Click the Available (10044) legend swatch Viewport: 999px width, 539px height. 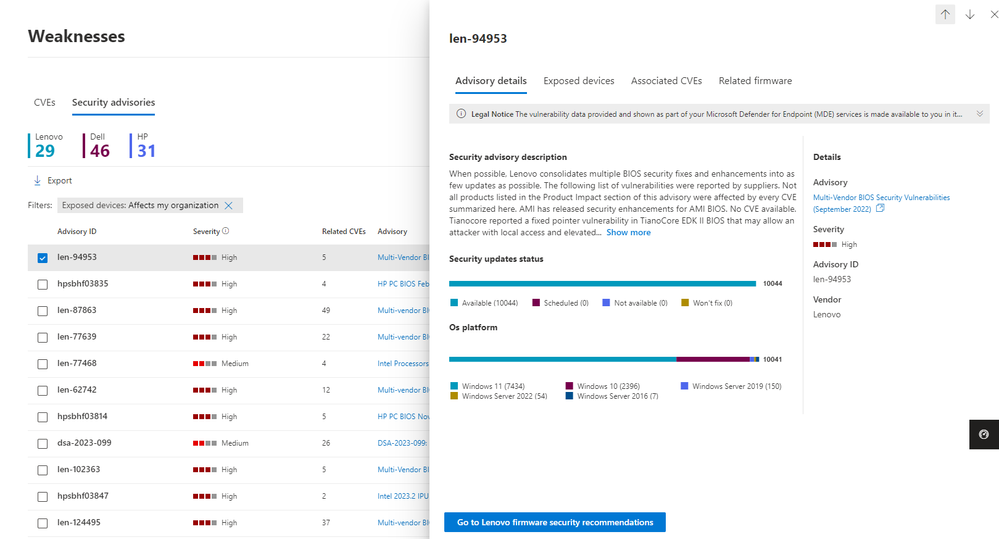coord(454,303)
